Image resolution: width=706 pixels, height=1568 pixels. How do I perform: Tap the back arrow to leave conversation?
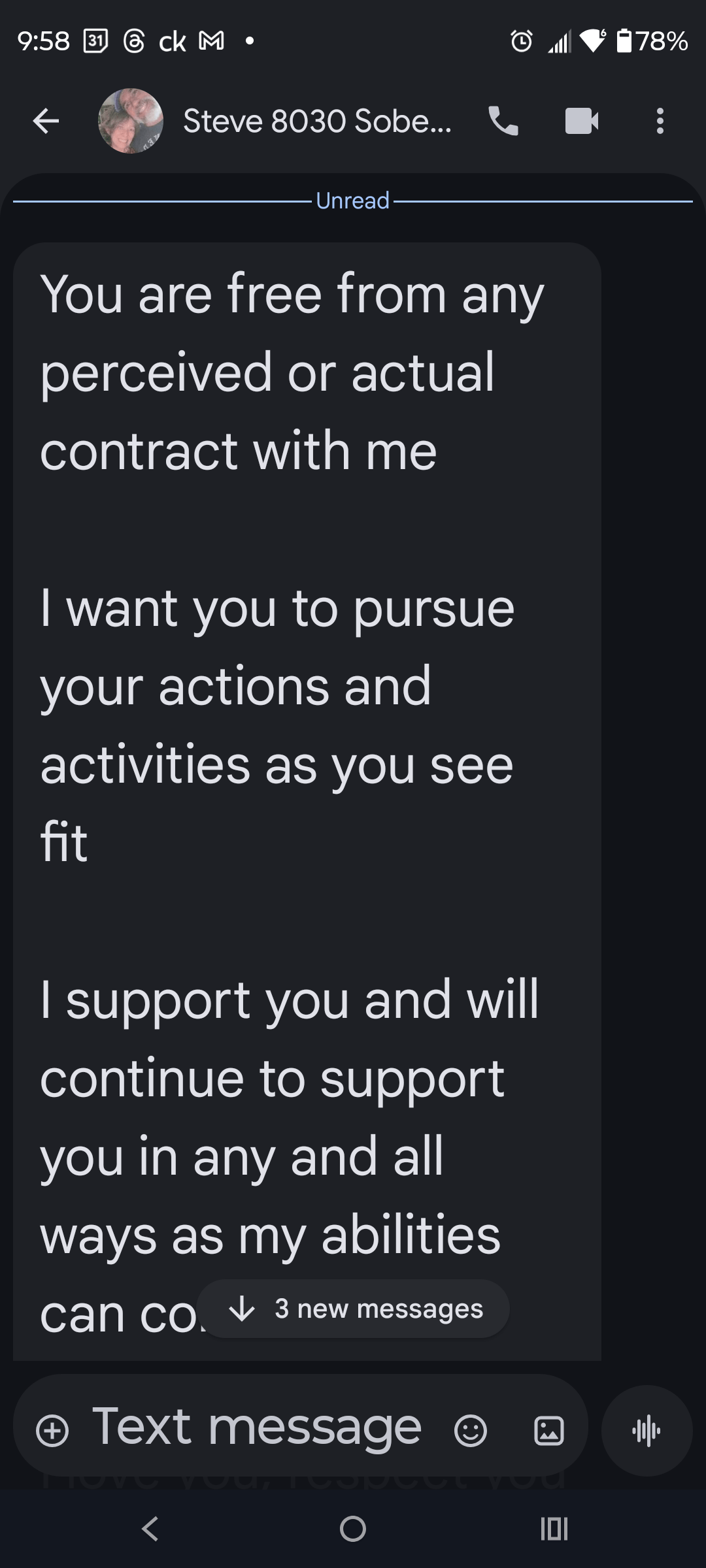(46, 121)
